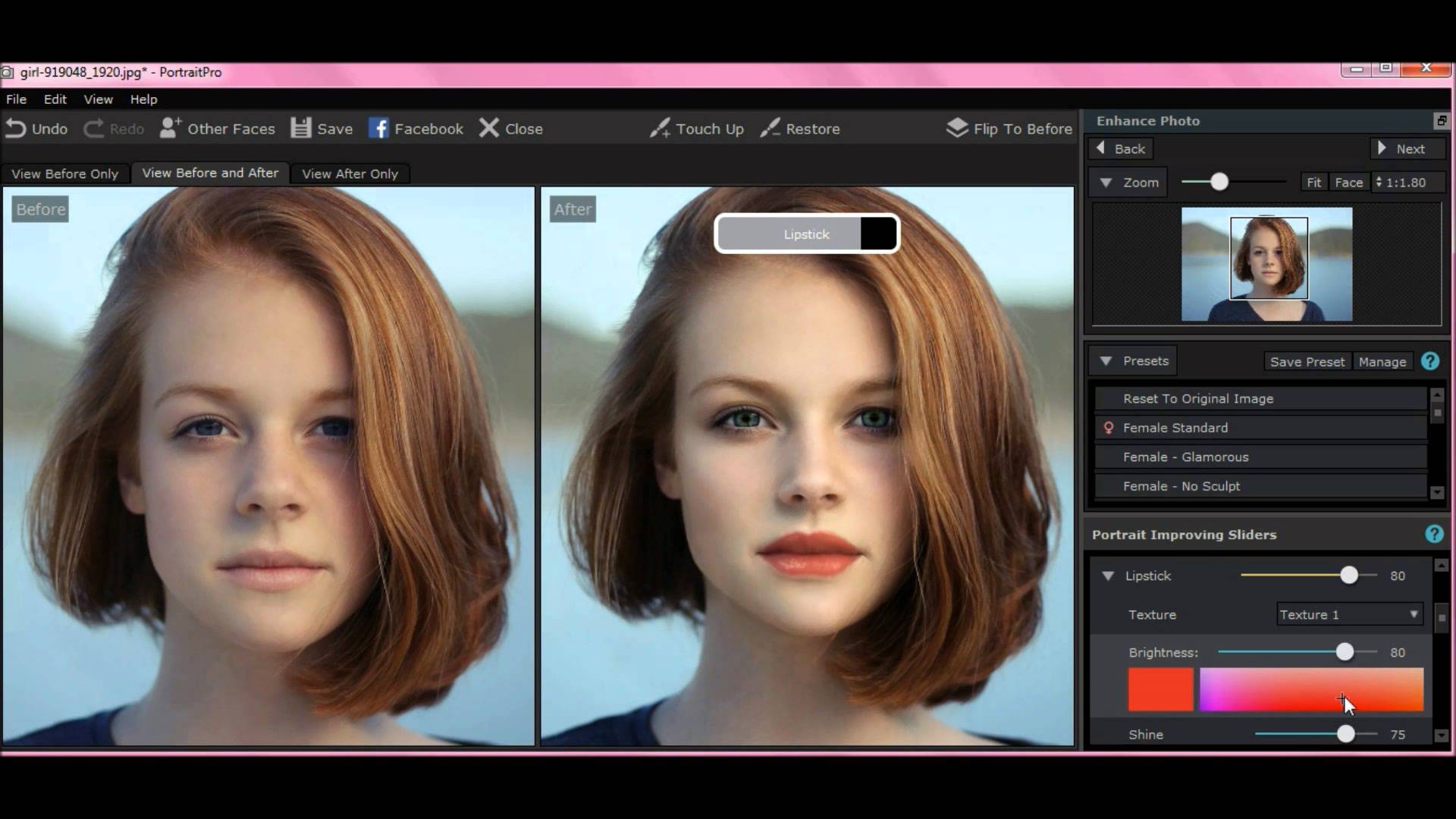Screen dimensions: 1456x819
Task: Click the Manage presets button
Action: click(x=1383, y=361)
